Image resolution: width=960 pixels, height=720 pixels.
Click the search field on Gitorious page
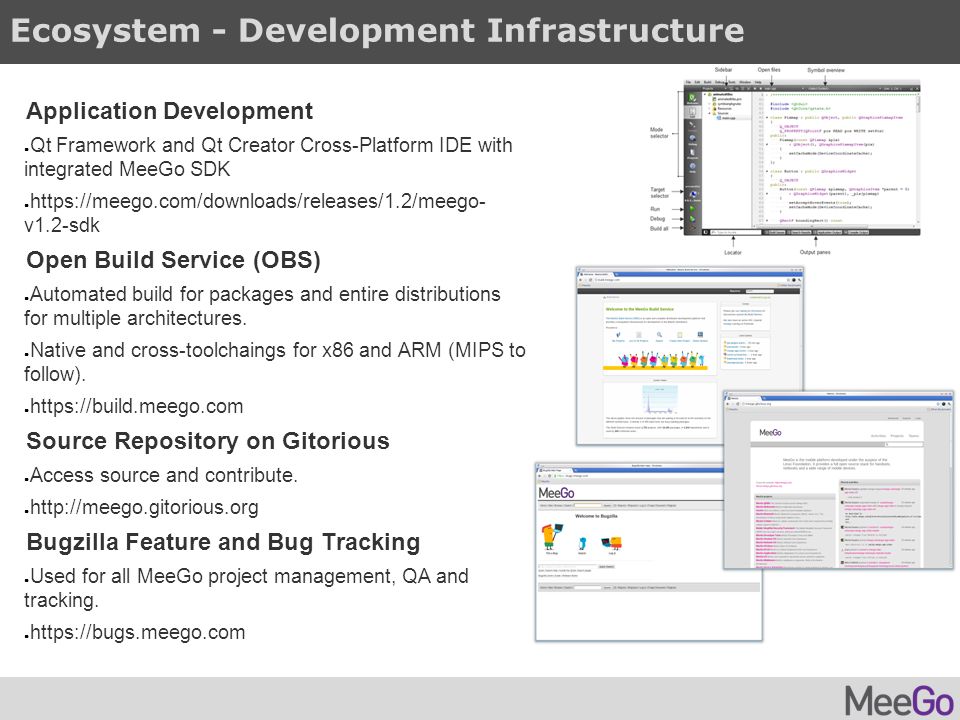904,444
